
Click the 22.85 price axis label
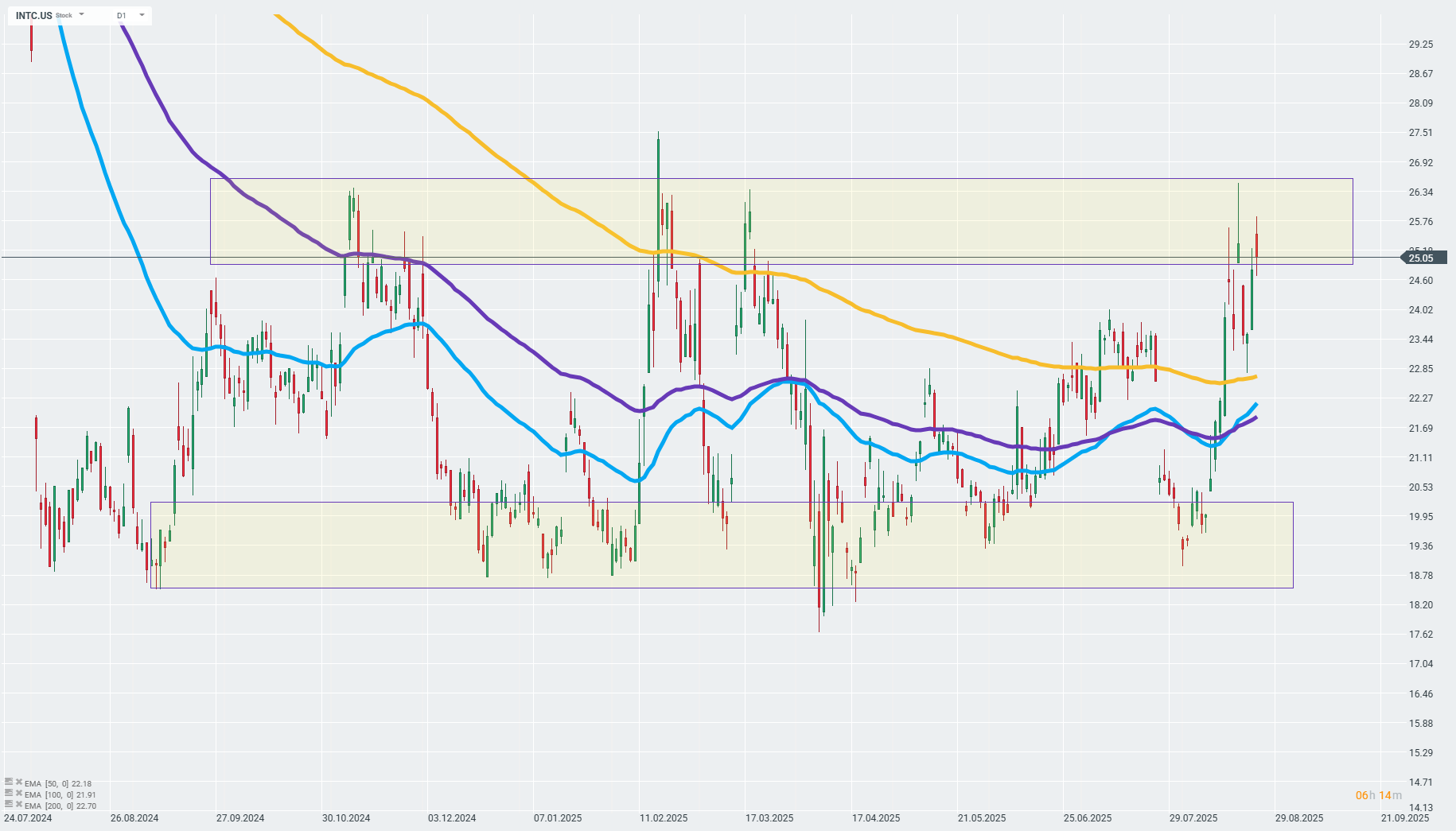[x=1421, y=369]
